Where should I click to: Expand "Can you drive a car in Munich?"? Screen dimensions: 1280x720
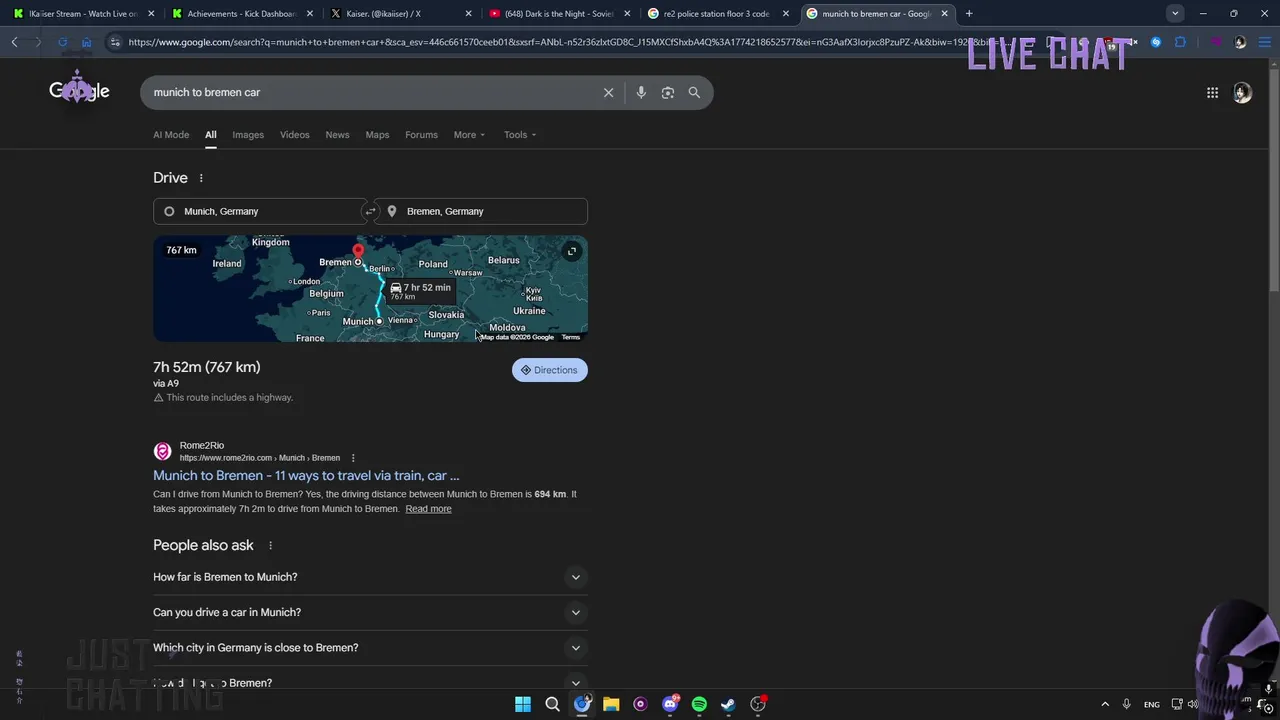click(x=370, y=612)
